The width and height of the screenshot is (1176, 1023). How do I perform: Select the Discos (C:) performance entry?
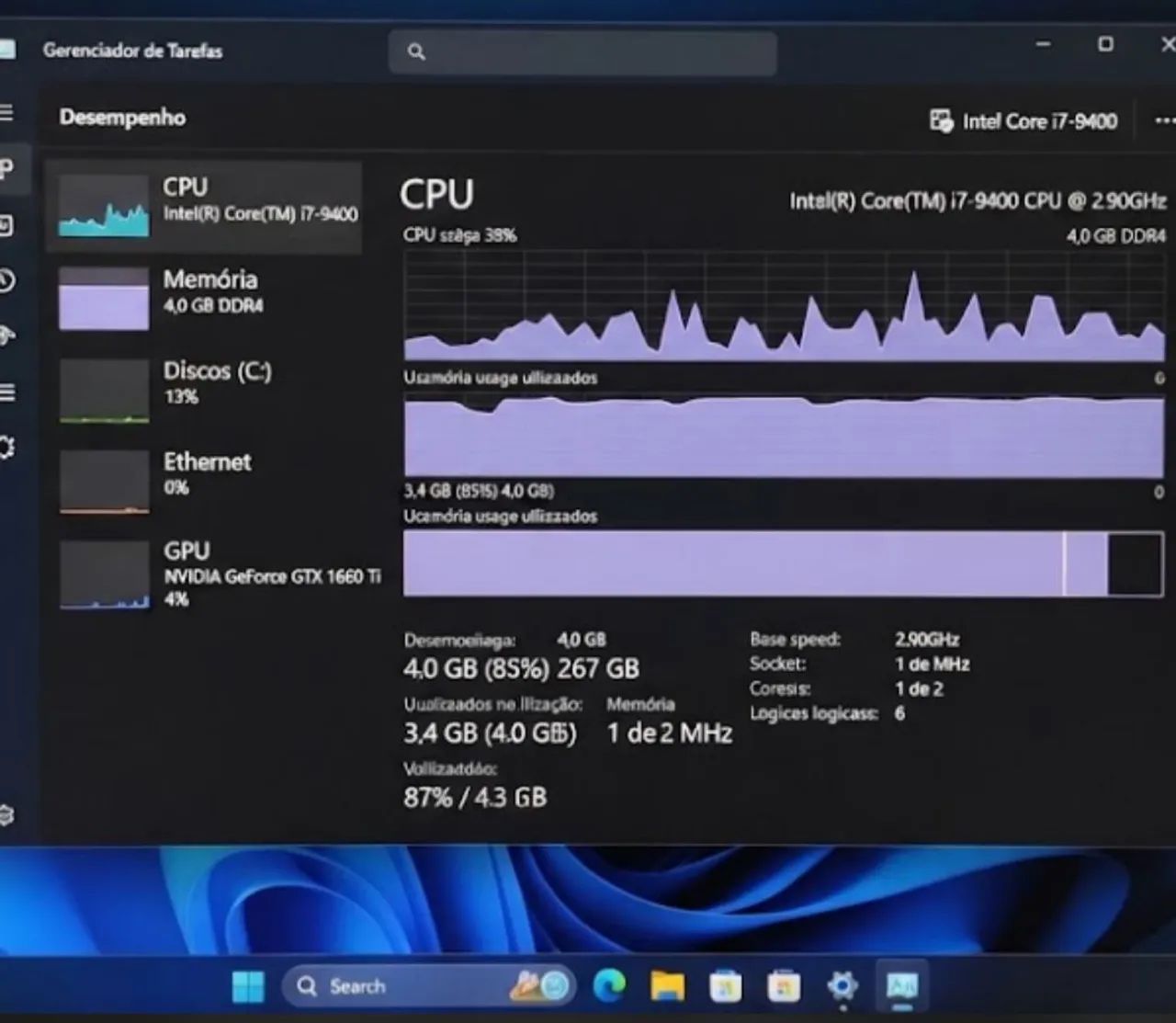pos(204,389)
